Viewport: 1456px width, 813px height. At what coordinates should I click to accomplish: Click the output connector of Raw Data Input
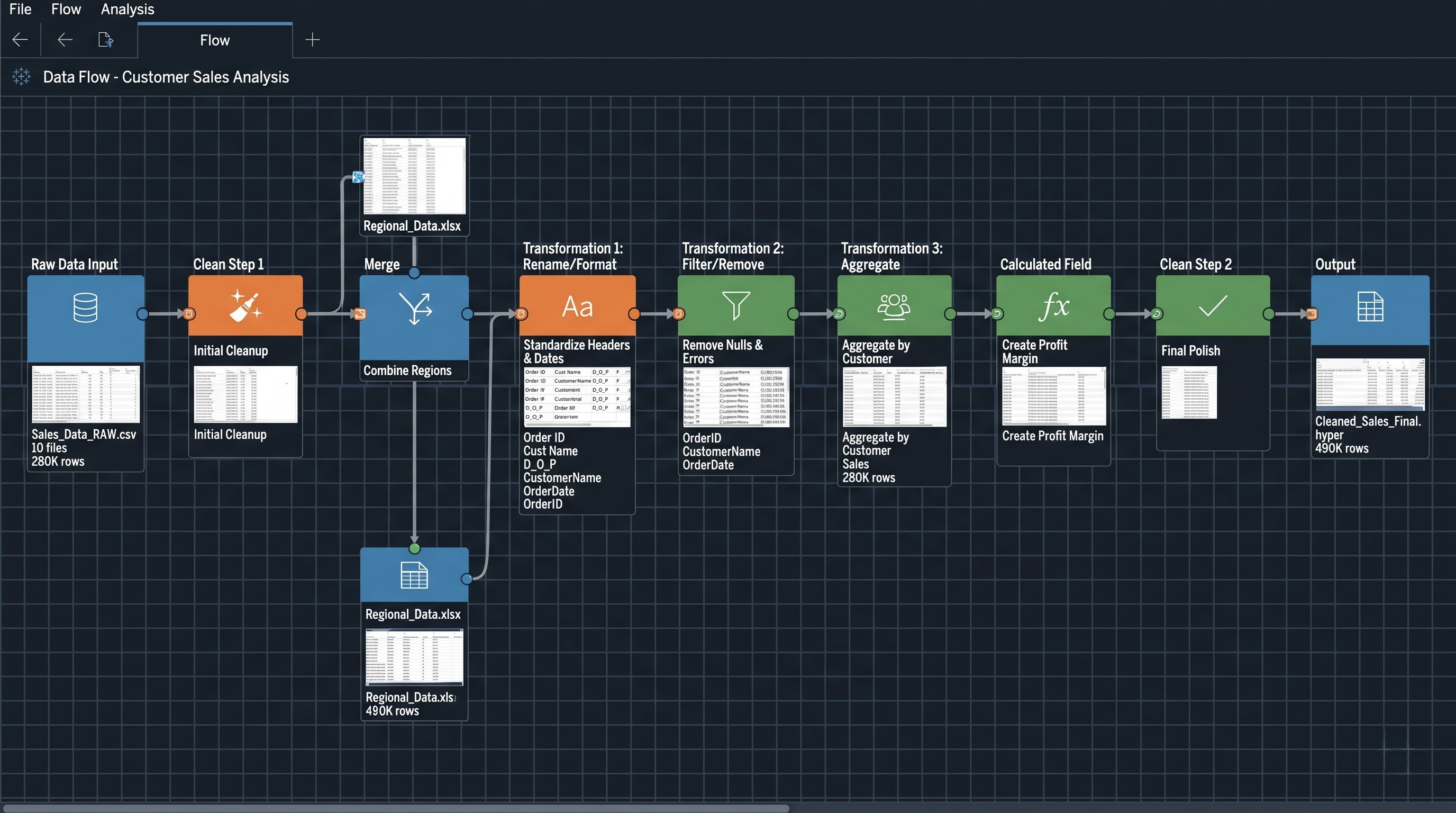coord(142,314)
